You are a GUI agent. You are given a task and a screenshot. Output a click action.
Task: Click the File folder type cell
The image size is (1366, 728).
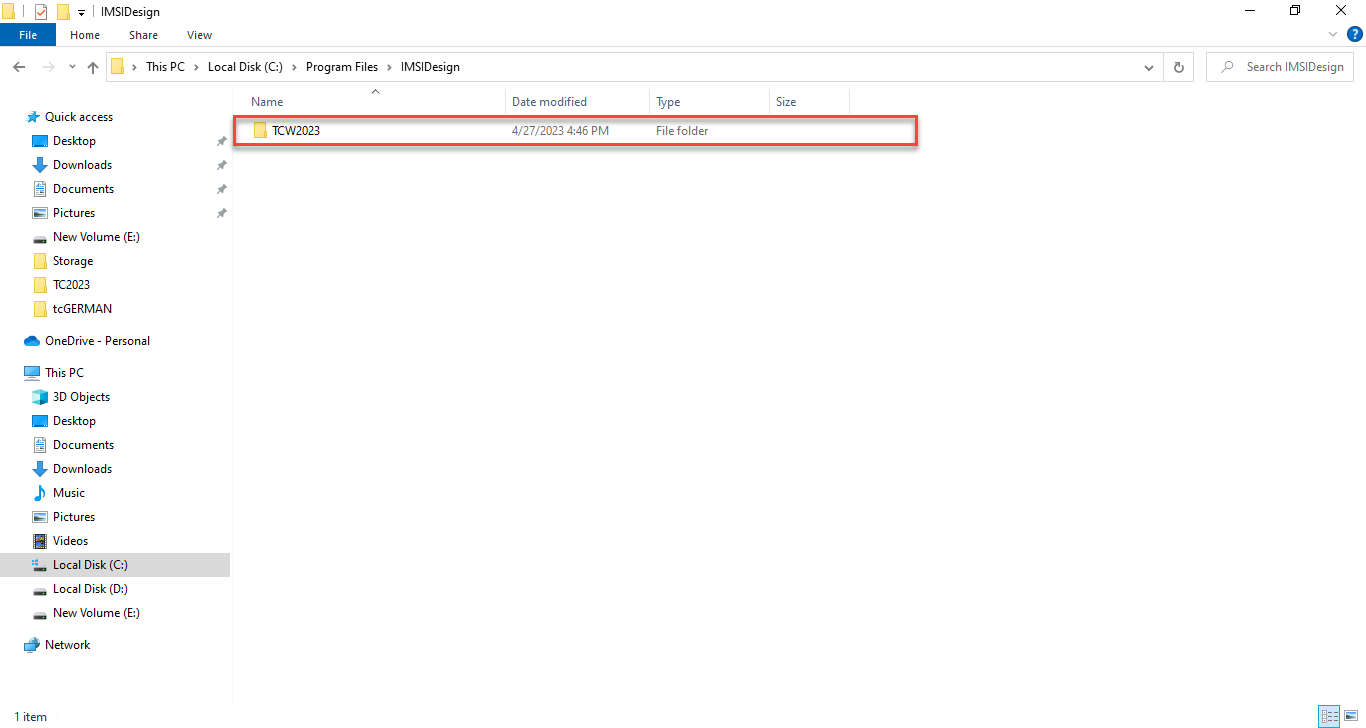682,131
